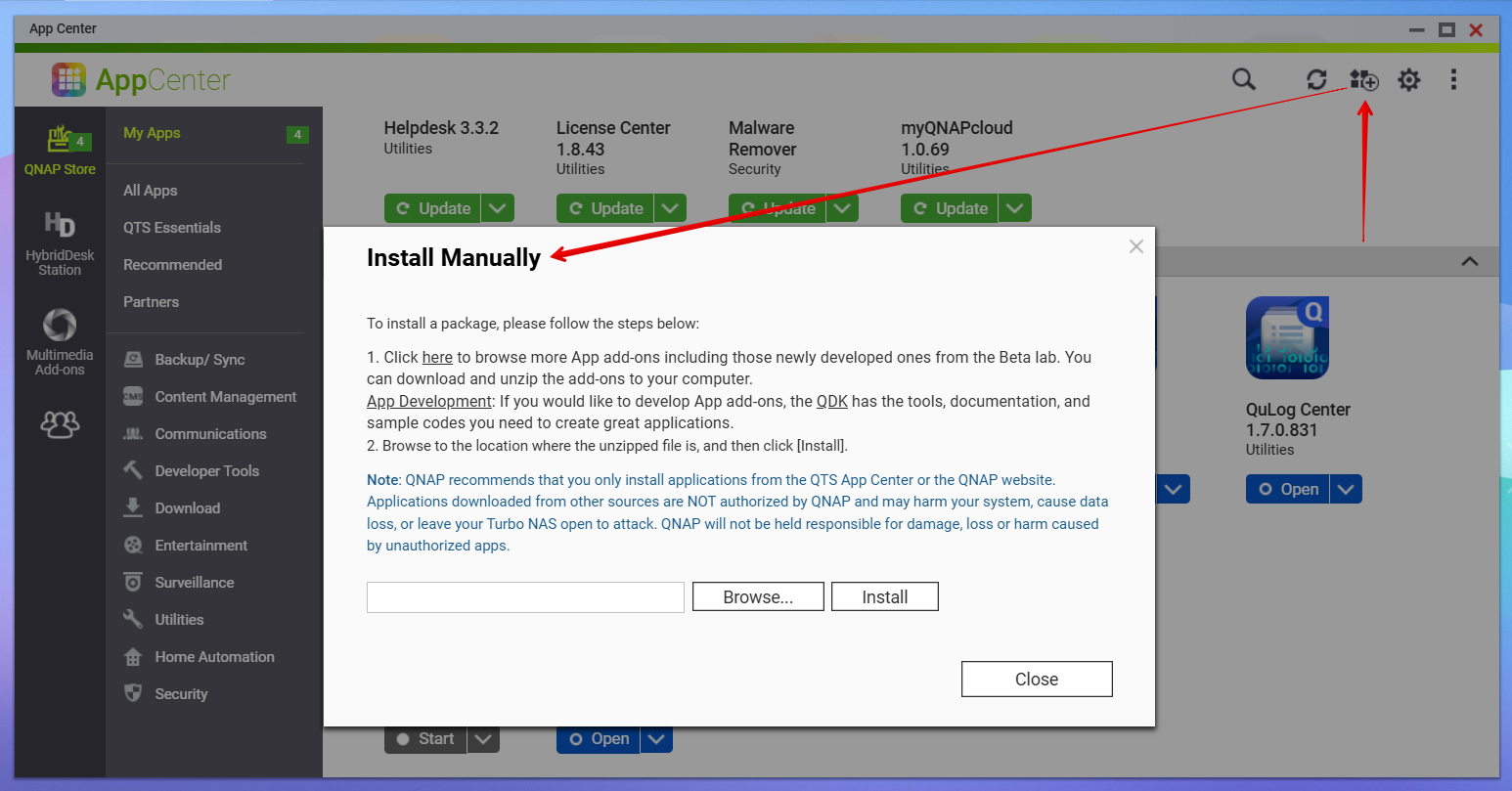Open QuLog Center app icon

coord(1287,337)
